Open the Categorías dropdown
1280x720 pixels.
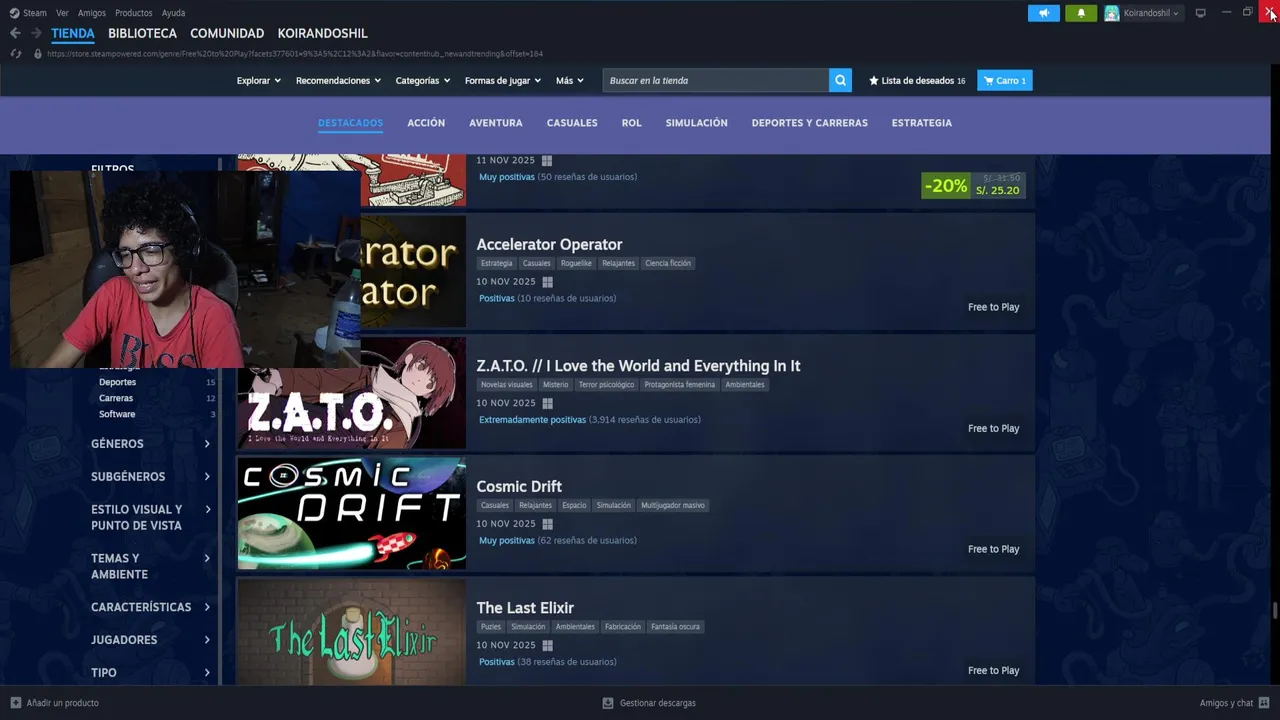tap(423, 80)
